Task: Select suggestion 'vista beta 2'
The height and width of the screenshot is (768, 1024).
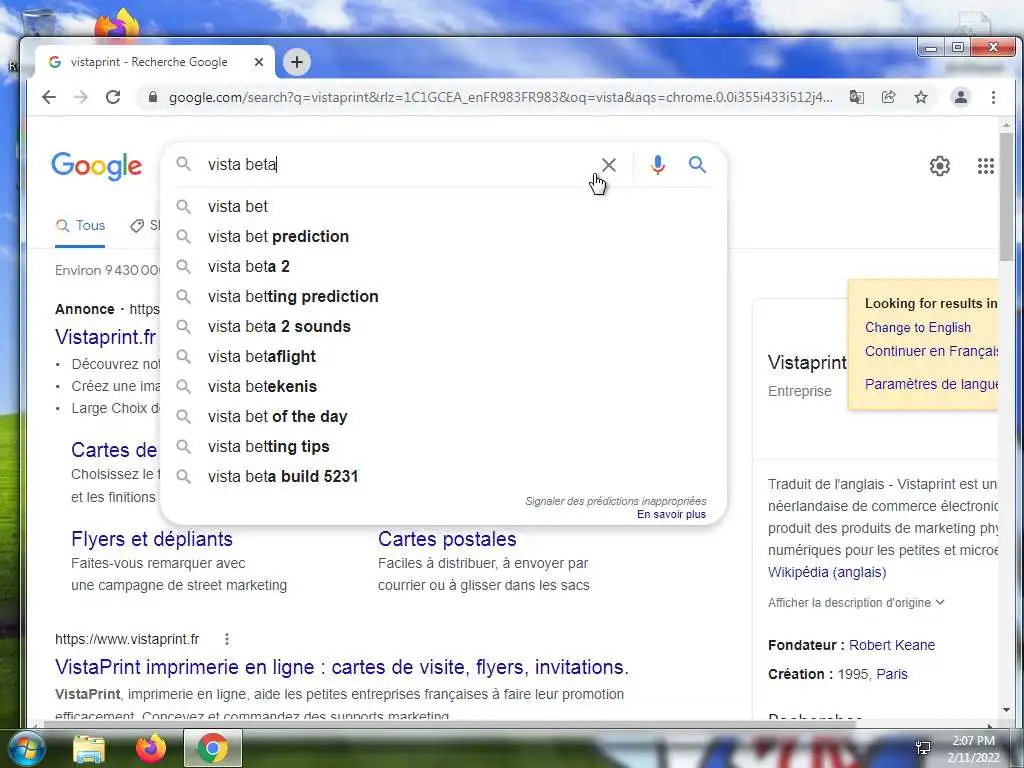Action: 443,266
